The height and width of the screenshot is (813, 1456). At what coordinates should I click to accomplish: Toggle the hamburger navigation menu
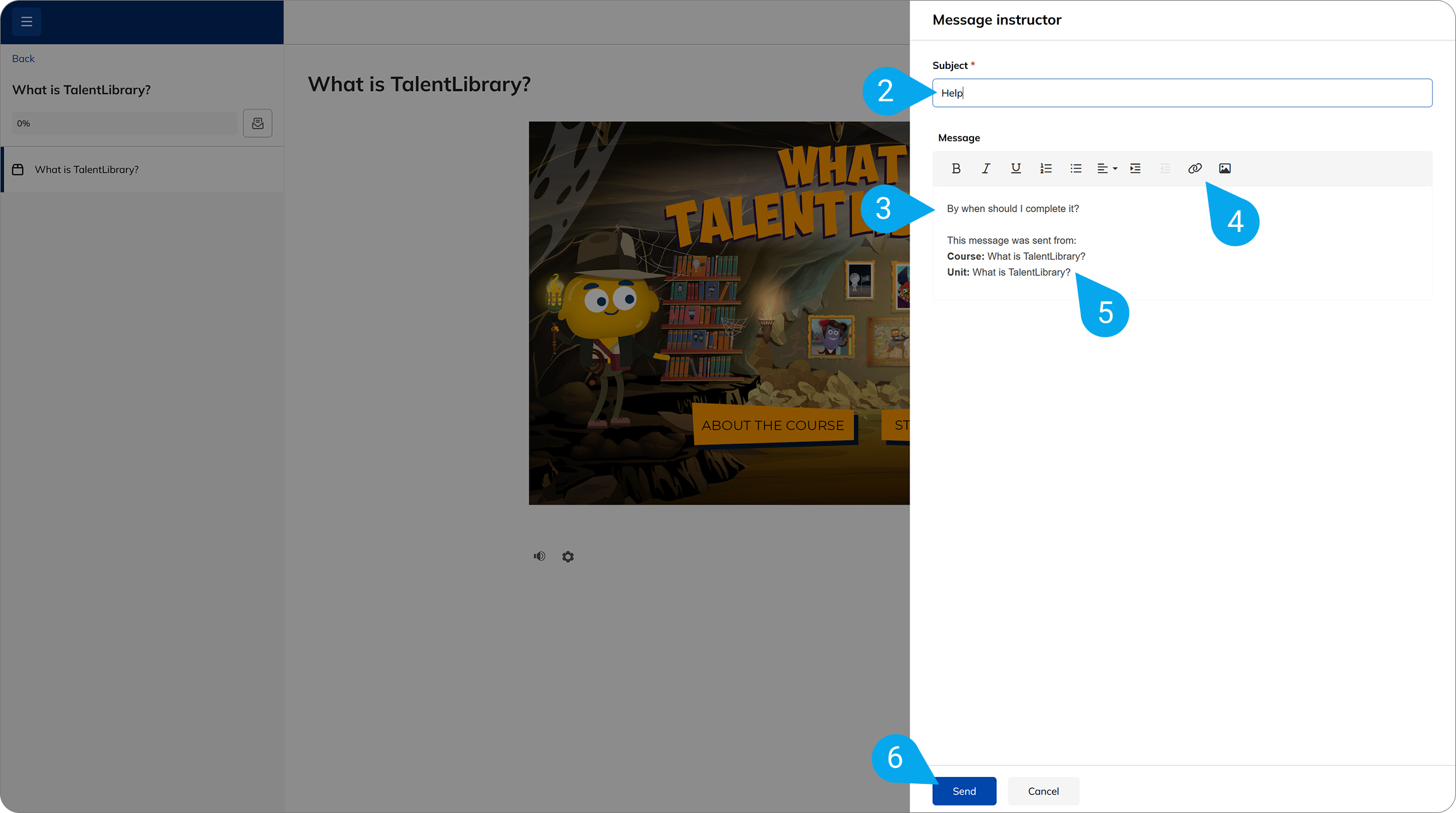tap(26, 21)
